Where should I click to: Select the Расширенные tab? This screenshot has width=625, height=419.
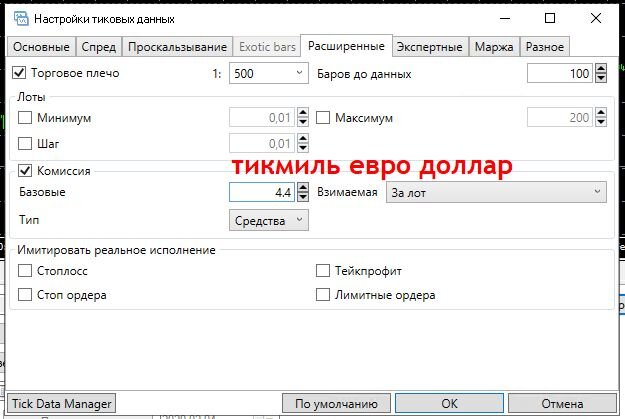[x=346, y=46]
